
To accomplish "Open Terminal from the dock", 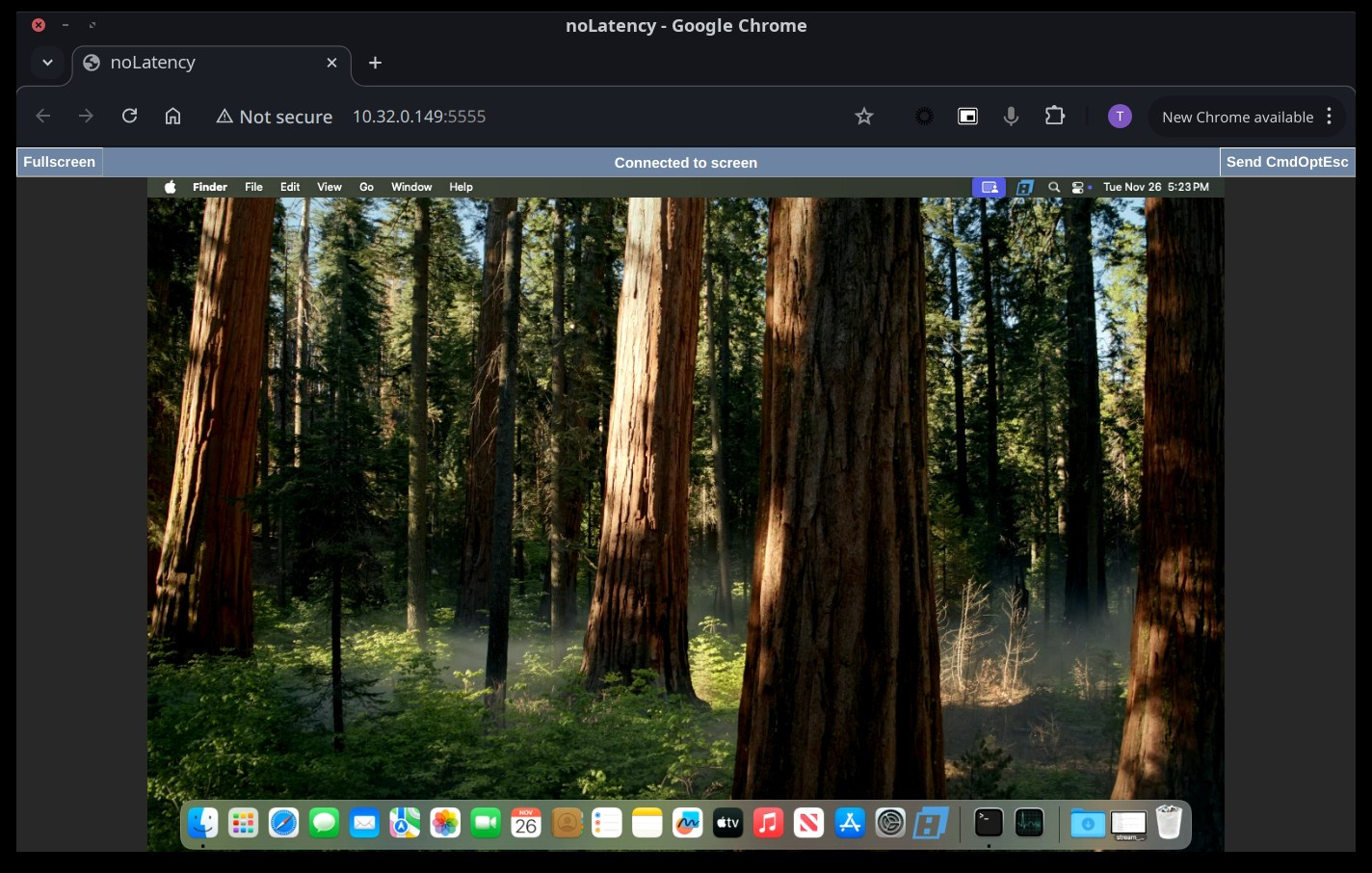I will click(989, 823).
